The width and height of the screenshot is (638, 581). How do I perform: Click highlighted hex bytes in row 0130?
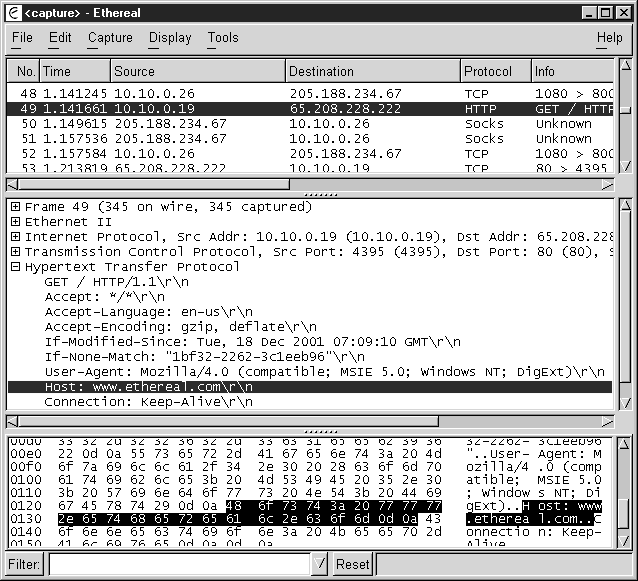[238, 519]
